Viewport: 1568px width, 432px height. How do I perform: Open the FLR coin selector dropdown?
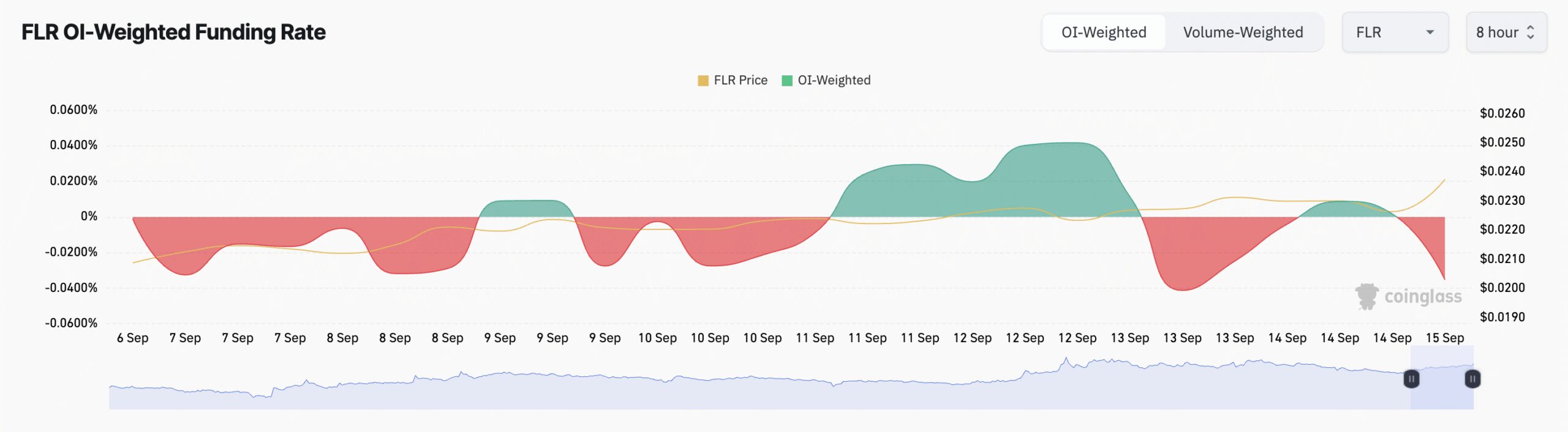[1395, 32]
